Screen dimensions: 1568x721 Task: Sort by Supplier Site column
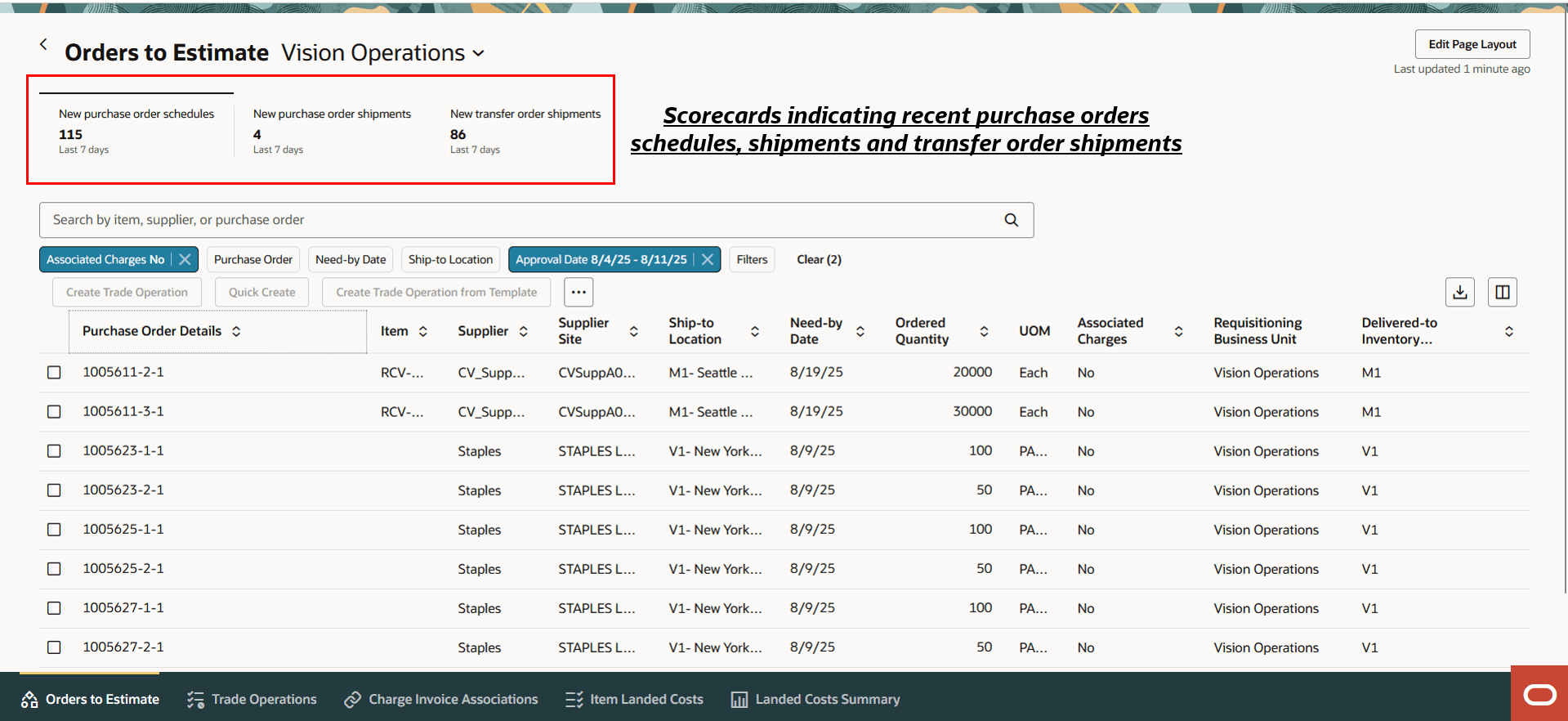(634, 331)
